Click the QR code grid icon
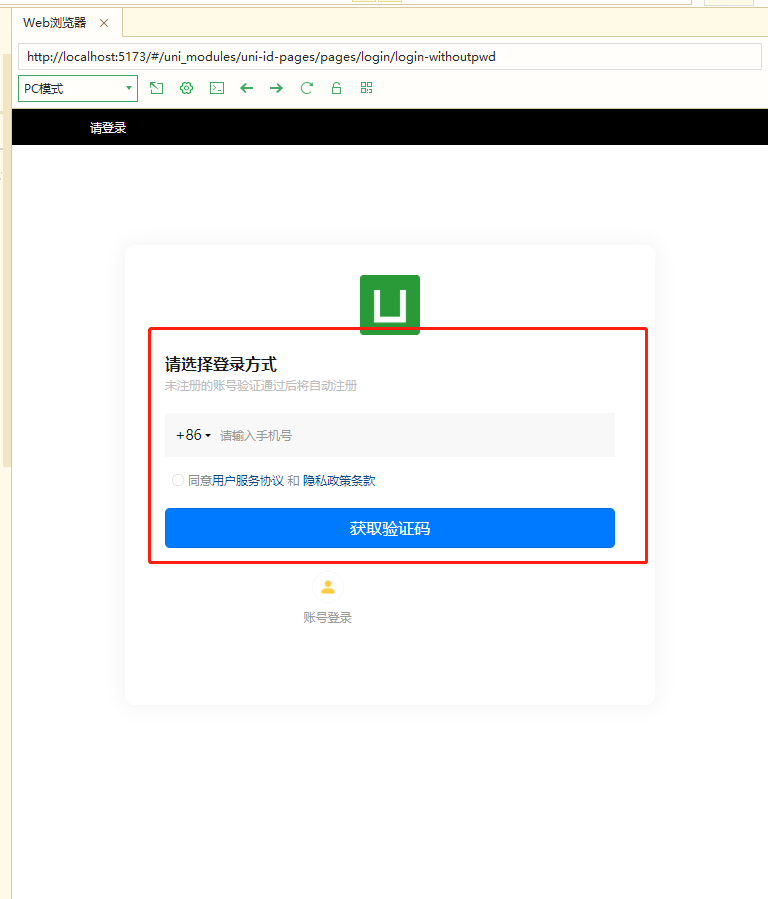768x899 pixels. point(366,88)
